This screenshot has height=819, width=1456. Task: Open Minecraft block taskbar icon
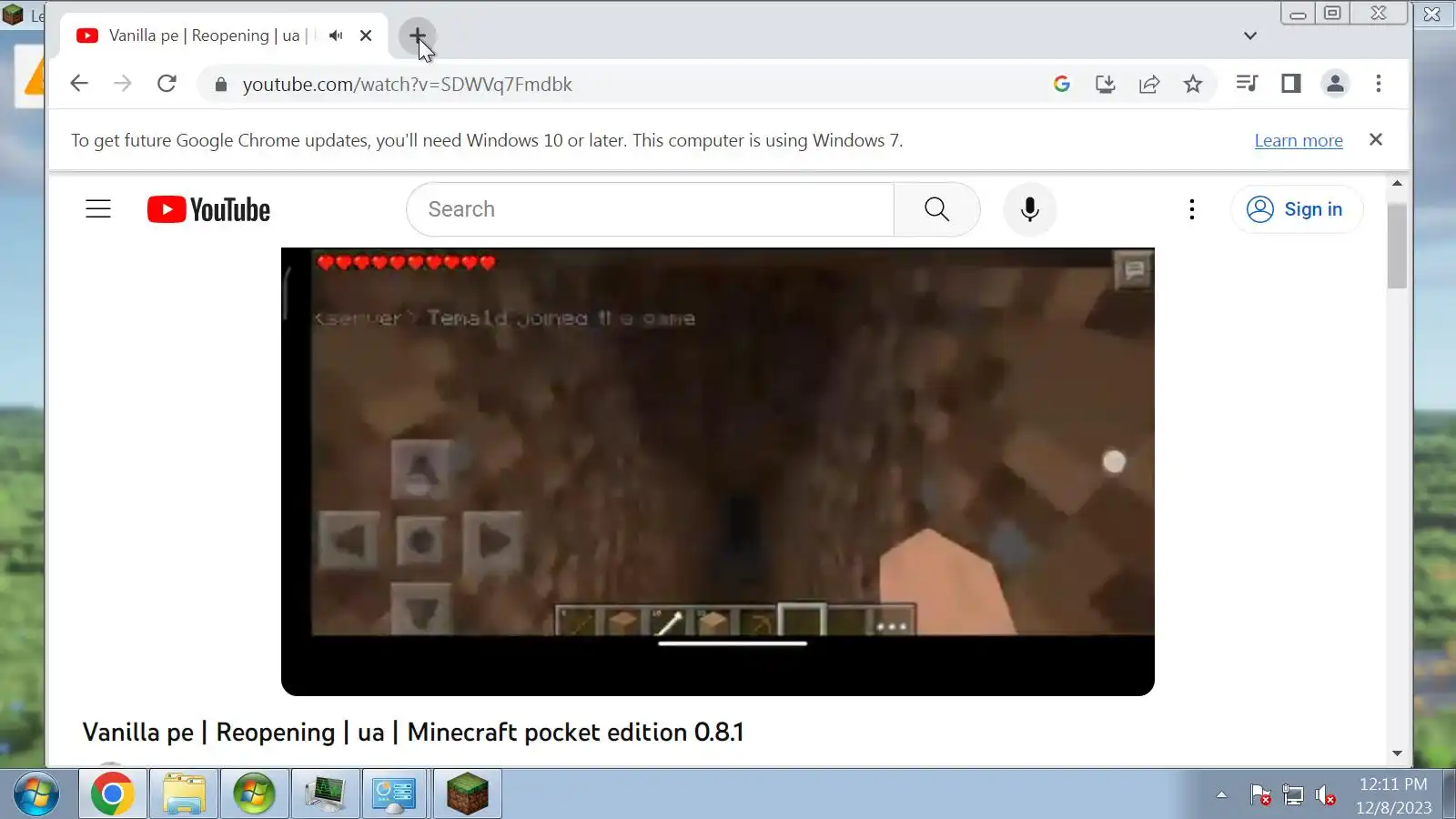point(467,794)
